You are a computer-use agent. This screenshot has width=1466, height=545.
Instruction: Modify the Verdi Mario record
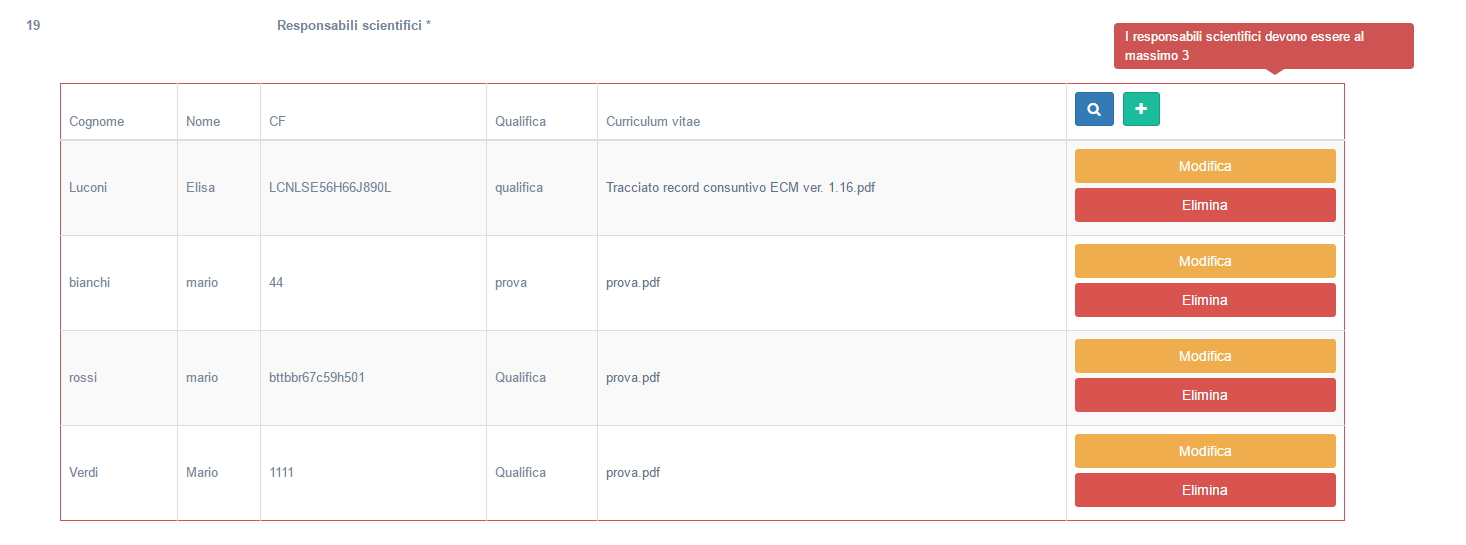click(1205, 451)
